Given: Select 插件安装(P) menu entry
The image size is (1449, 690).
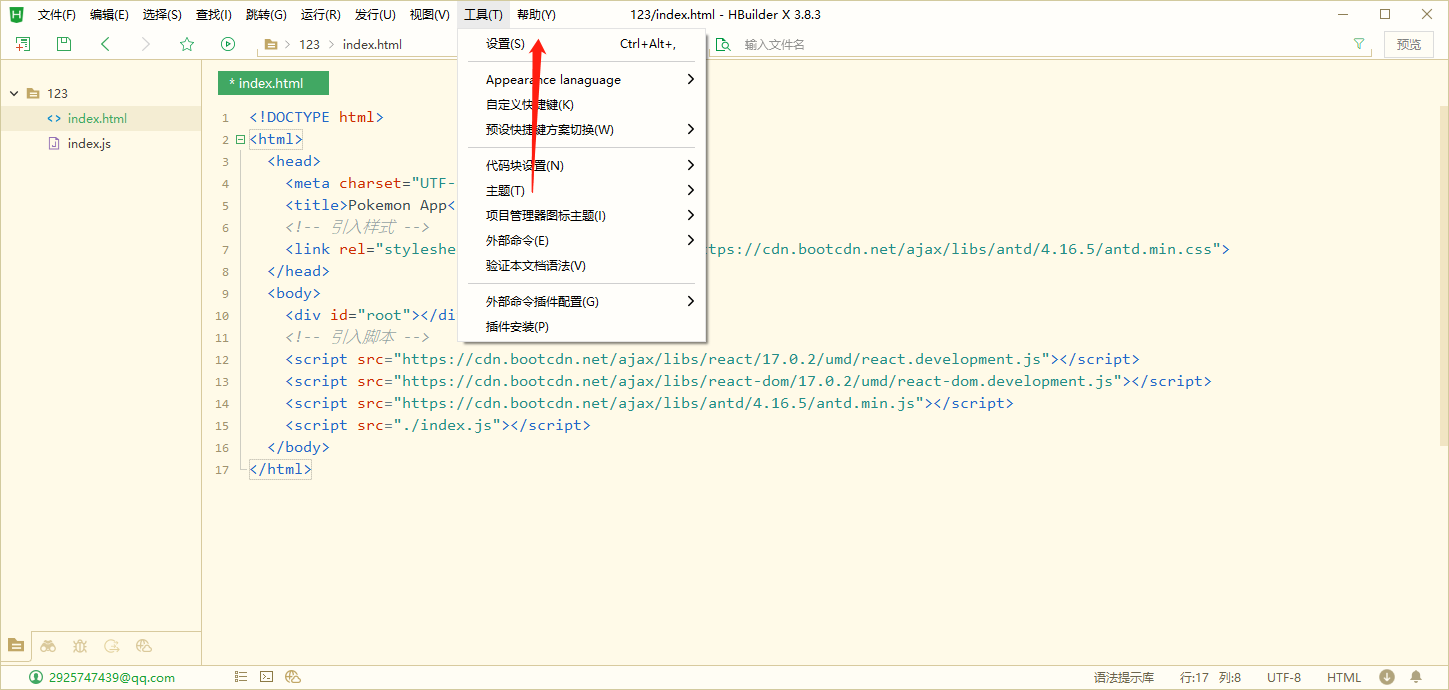Looking at the screenshot, I should [517, 326].
